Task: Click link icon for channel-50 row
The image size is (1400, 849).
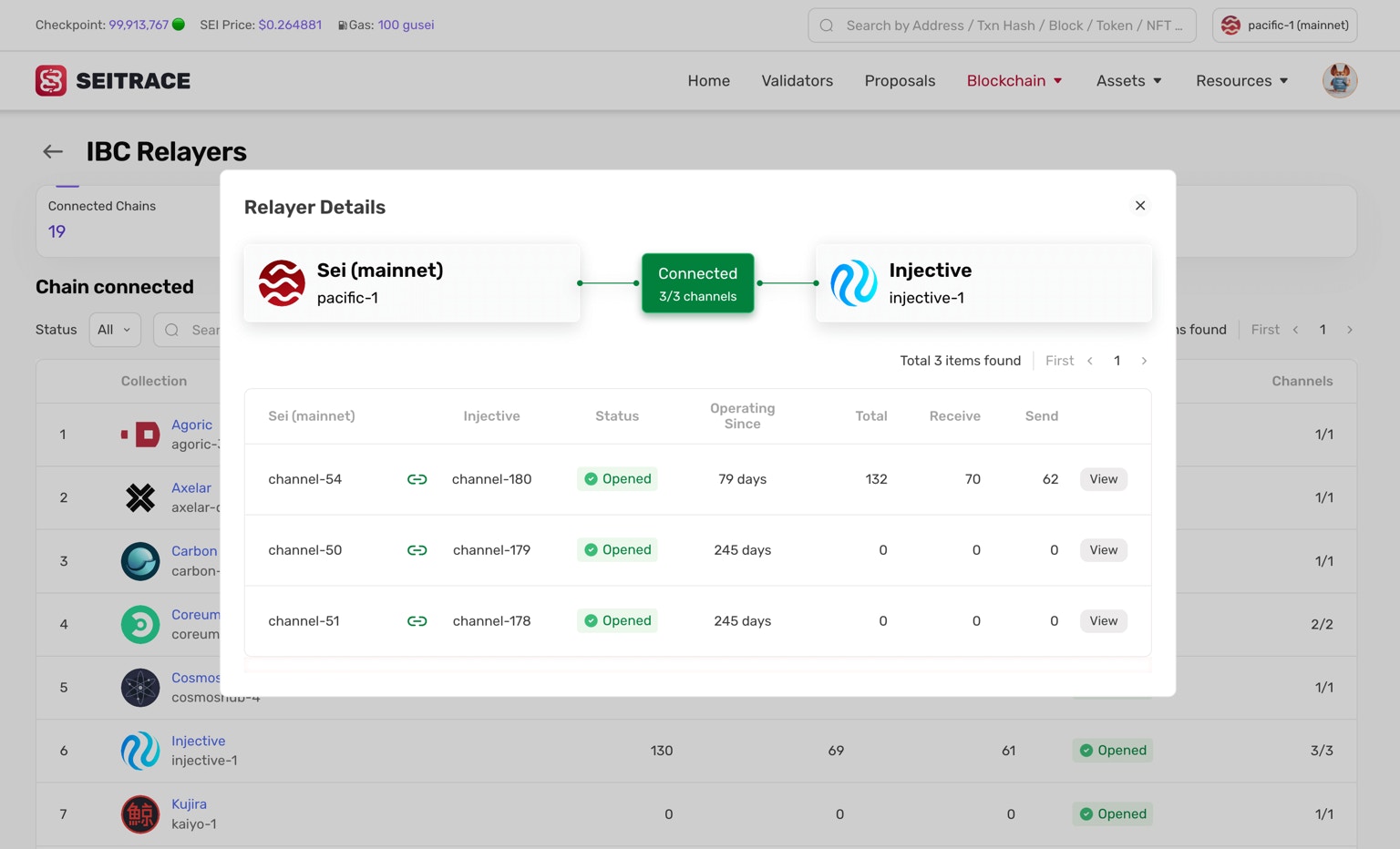Action: pyautogui.click(x=417, y=550)
